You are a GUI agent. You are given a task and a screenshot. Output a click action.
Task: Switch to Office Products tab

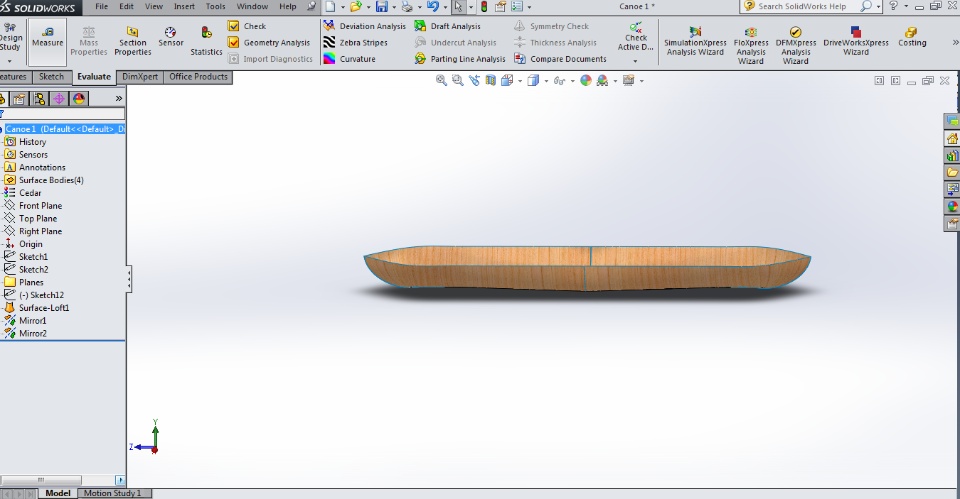tap(198, 77)
